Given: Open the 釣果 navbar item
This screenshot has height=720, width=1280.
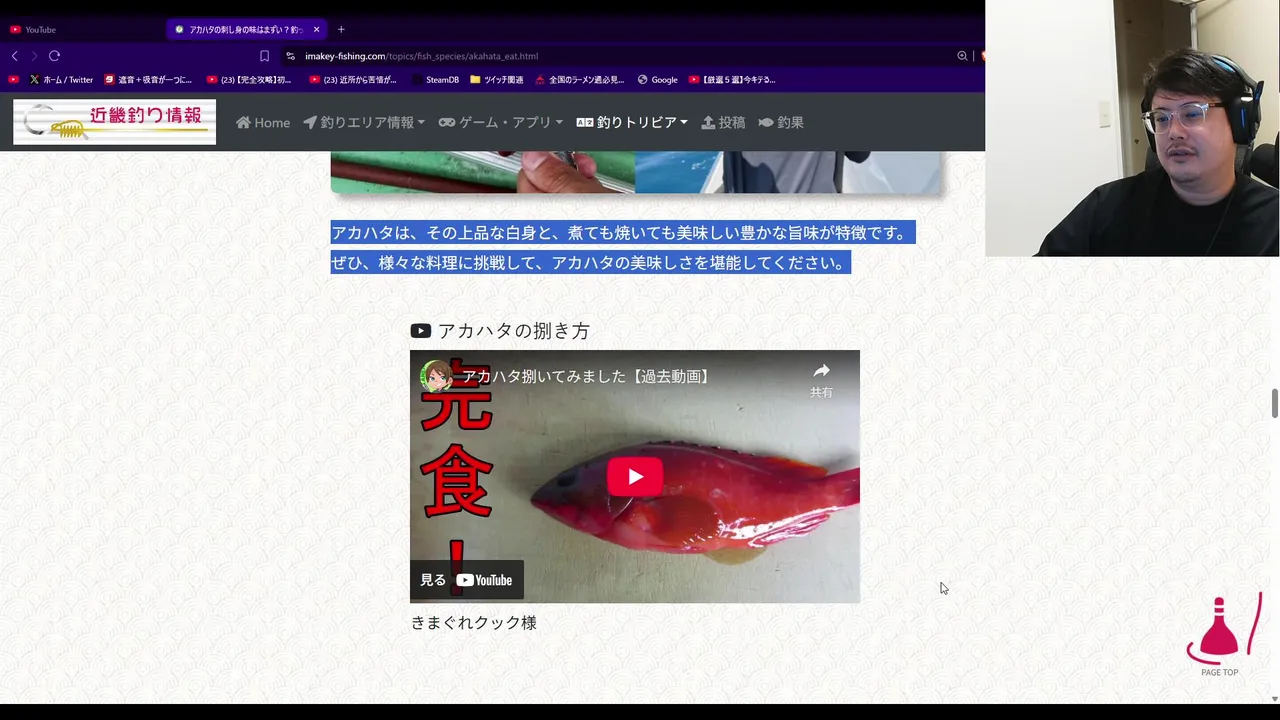Looking at the screenshot, I should (781, 122).
